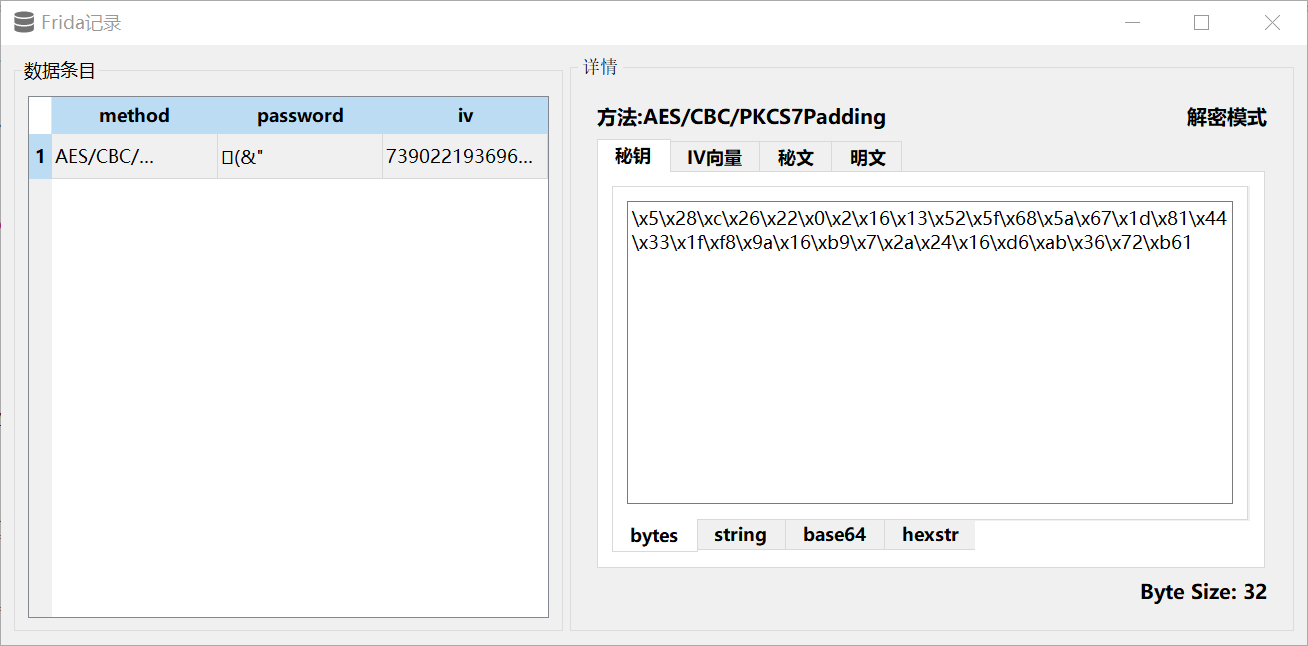Select the iv cell starting with 739022193696
Viewport: 1308px width, 646px height.
(x=465, y=157)
